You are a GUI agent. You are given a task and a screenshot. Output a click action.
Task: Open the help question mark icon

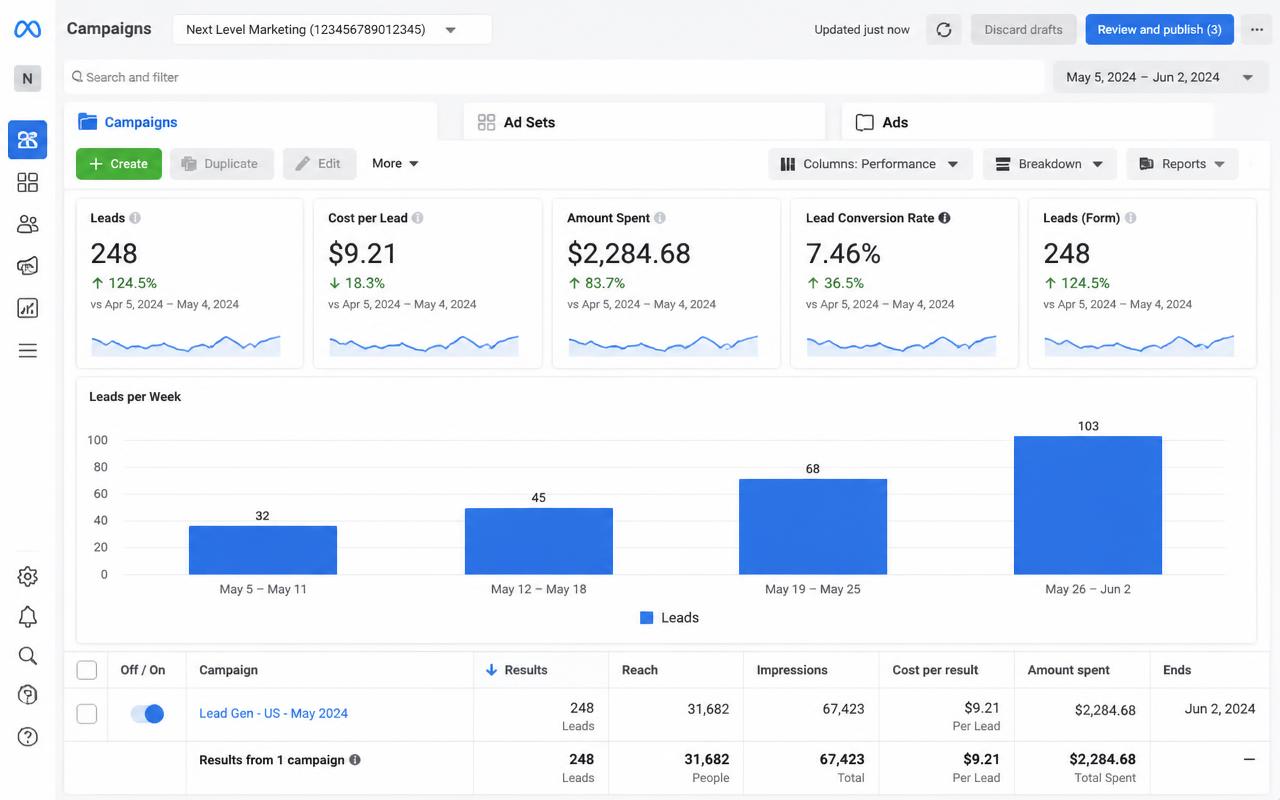click(27, 737)
